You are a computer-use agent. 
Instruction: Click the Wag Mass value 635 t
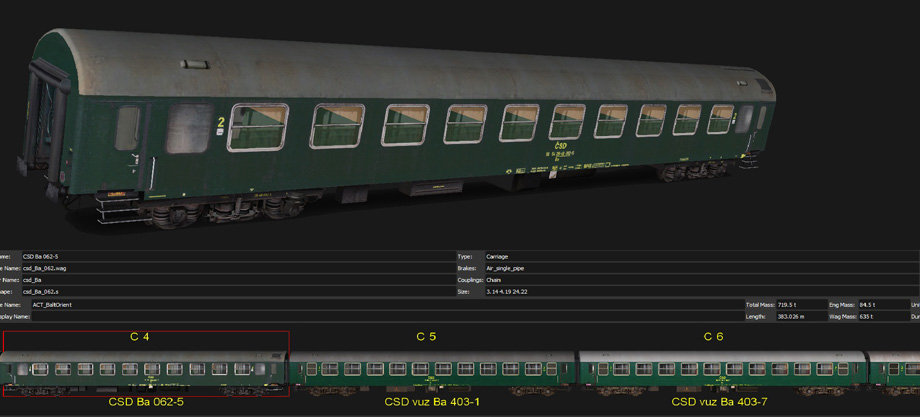883,317
